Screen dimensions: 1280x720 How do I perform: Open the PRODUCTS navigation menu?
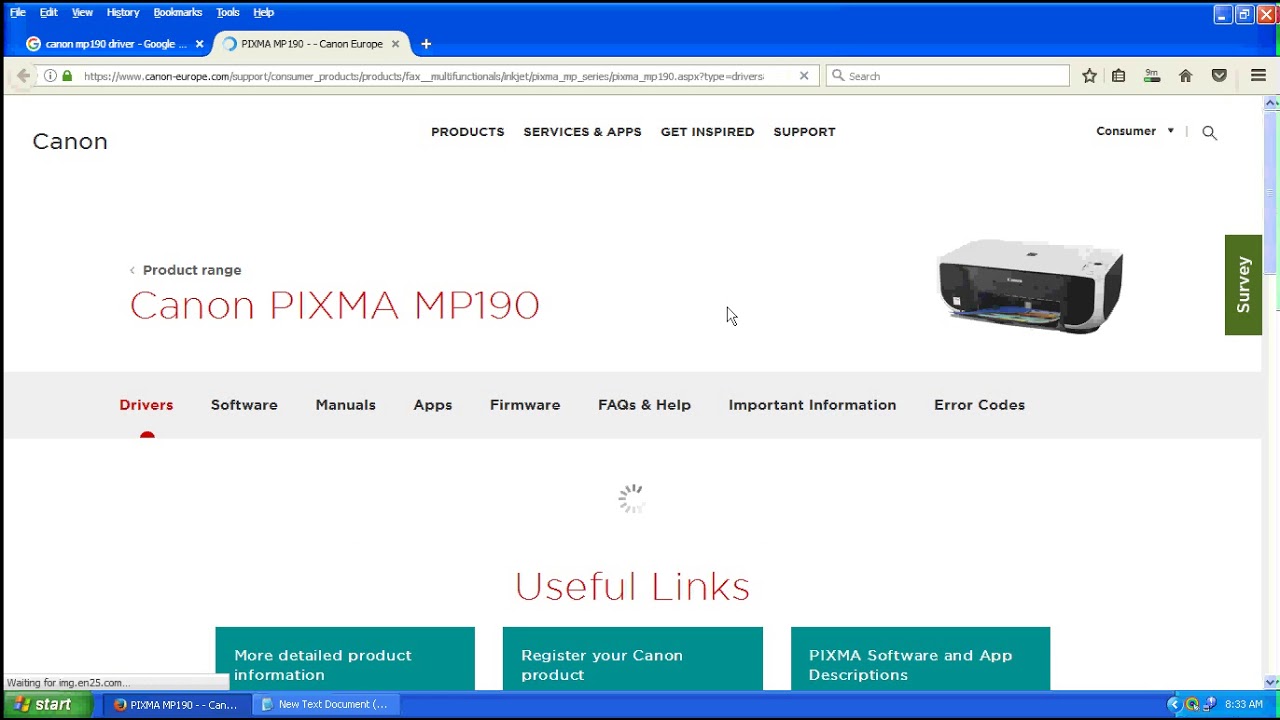click(467, 132)
